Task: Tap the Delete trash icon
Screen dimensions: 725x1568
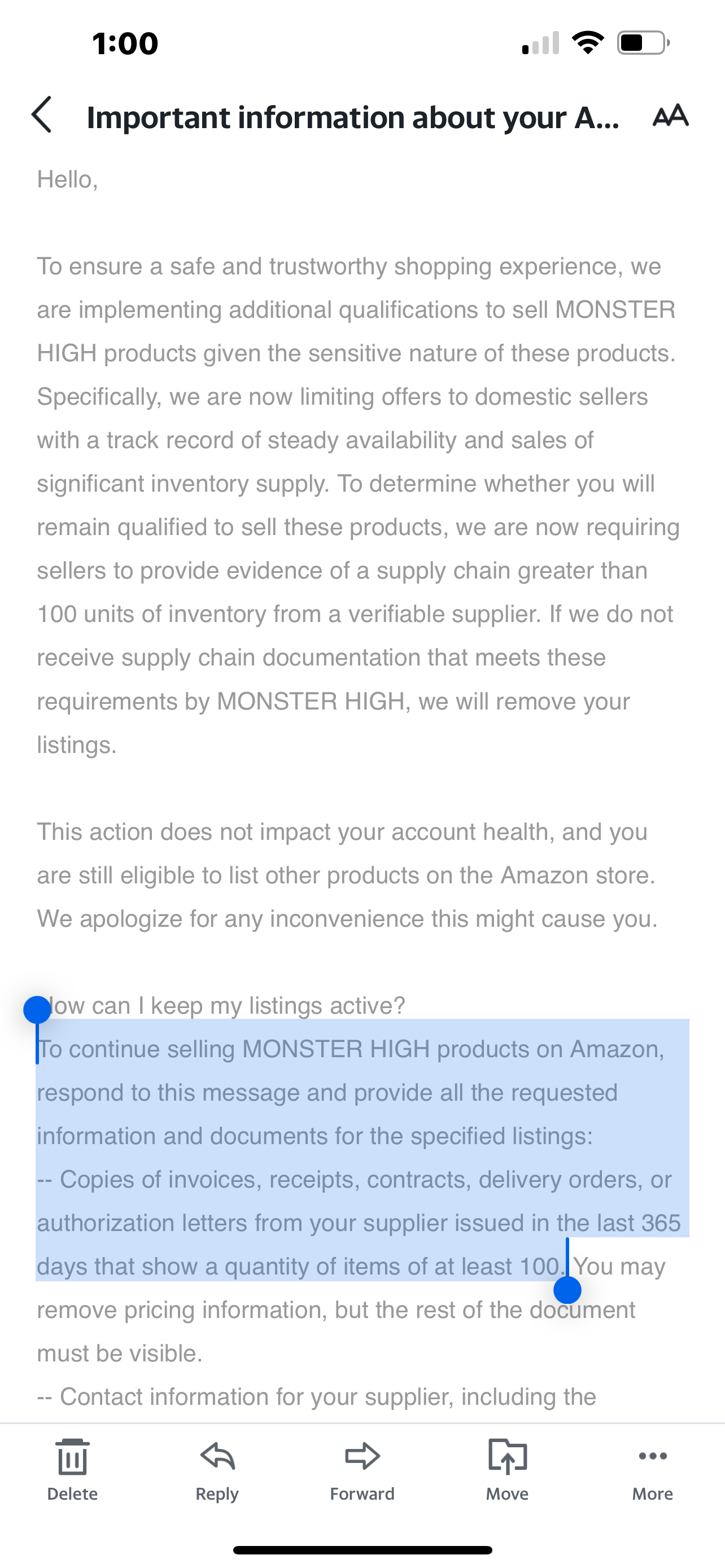Action: tap(72, 1457)
